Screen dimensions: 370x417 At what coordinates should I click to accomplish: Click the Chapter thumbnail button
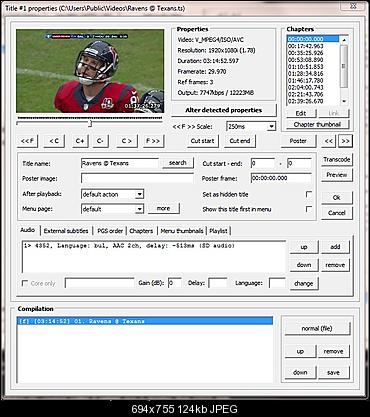click(x=317, y=125)
